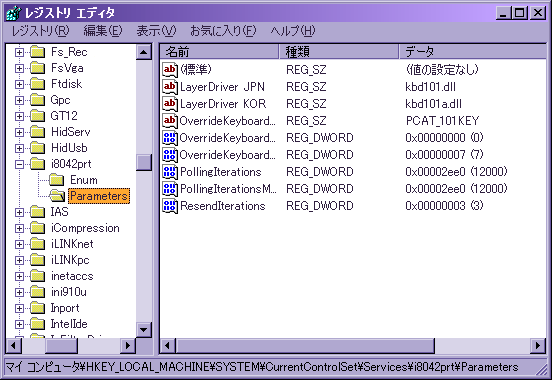Image resolution: width=552 pixels, height=380 pixels.
Task: Click the Ftdisk folder icon
Action: click(x=38, y=84)
